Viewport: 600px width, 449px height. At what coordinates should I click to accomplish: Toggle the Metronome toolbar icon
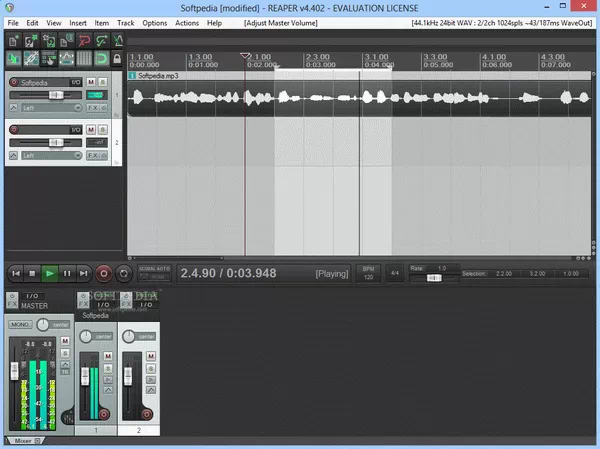[x=118, y=40]
